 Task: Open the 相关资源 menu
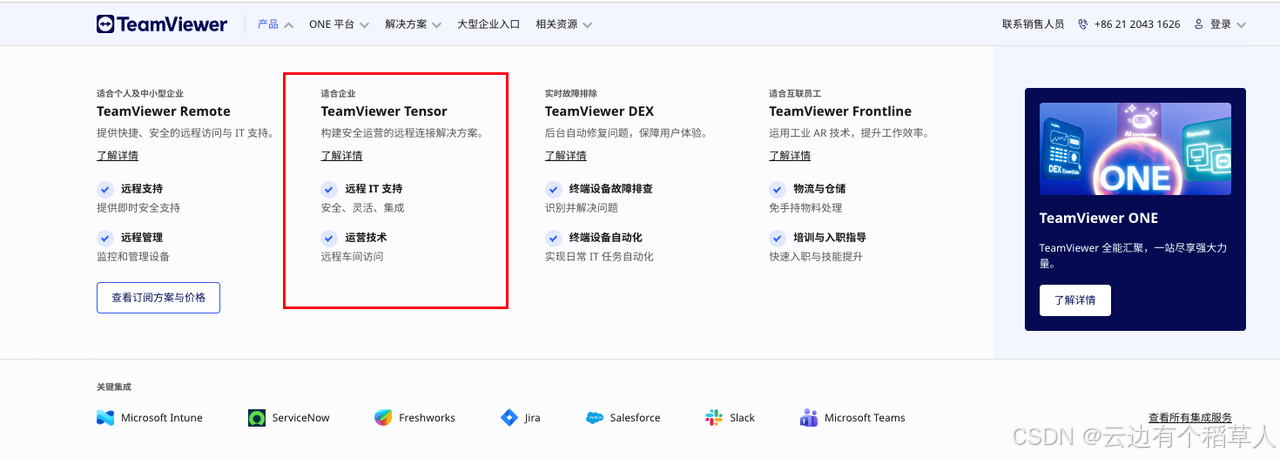[x=563, y=24]
